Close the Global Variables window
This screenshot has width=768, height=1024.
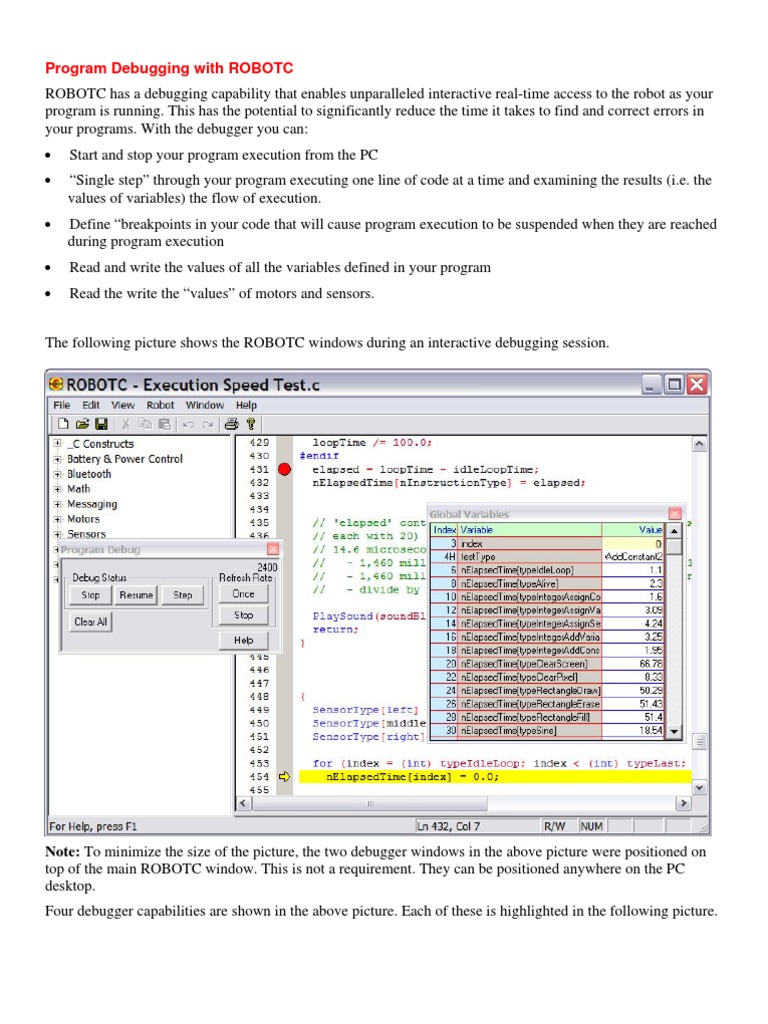point(675,513)
